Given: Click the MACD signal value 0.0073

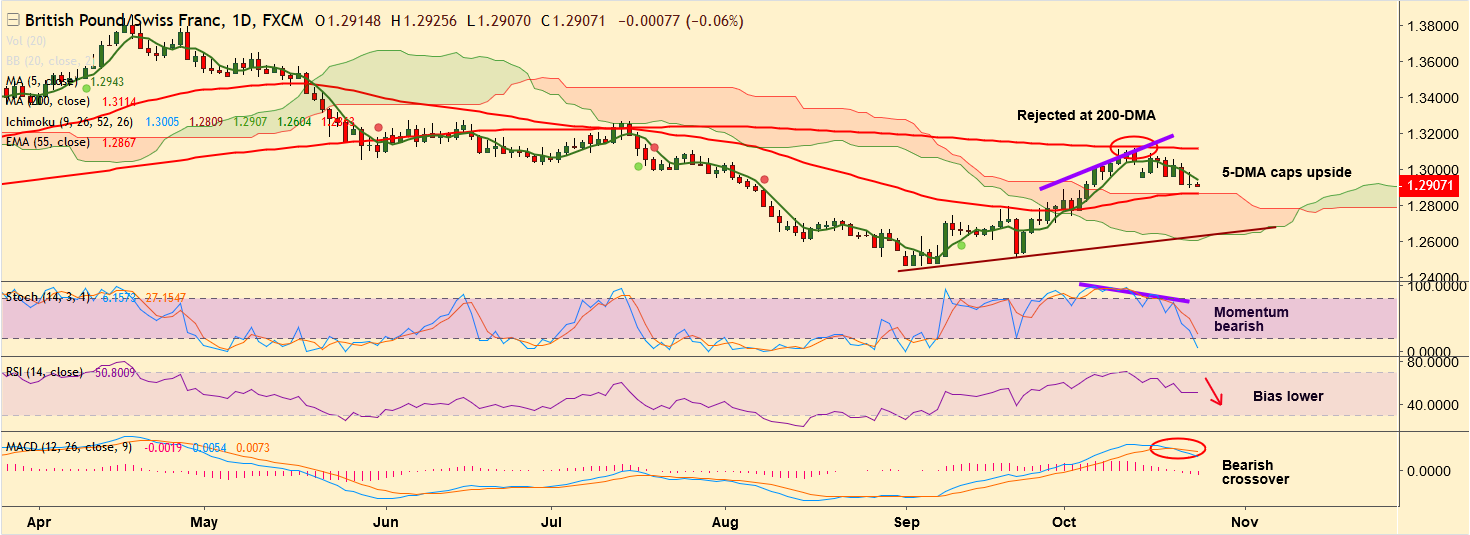Looking at the screenshot, I should (x=254, y=447).
